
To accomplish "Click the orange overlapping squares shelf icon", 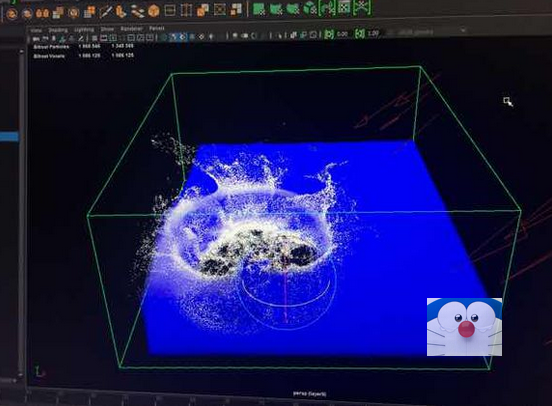I will tap(203, 10).
